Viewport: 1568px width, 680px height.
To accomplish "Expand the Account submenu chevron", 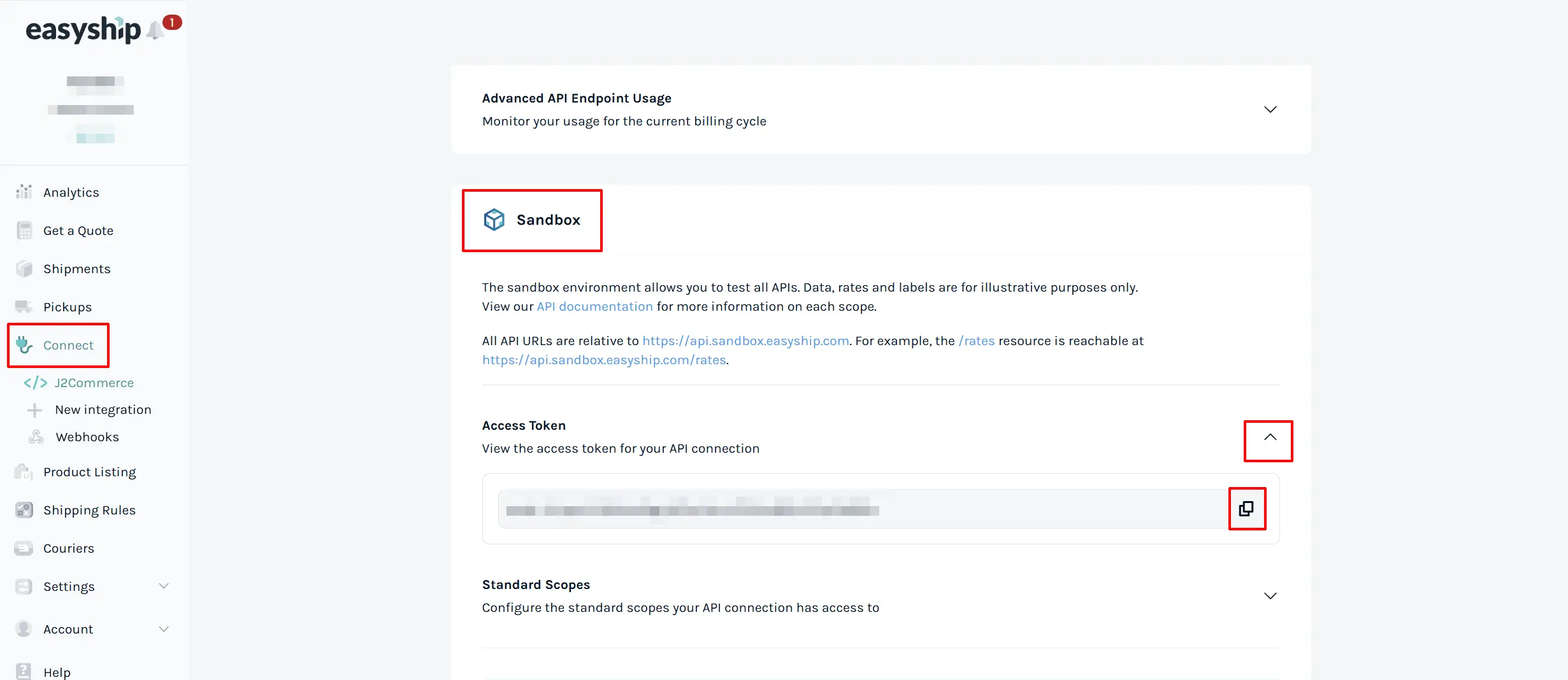I will pyautogui.click(x=164, y=629).
